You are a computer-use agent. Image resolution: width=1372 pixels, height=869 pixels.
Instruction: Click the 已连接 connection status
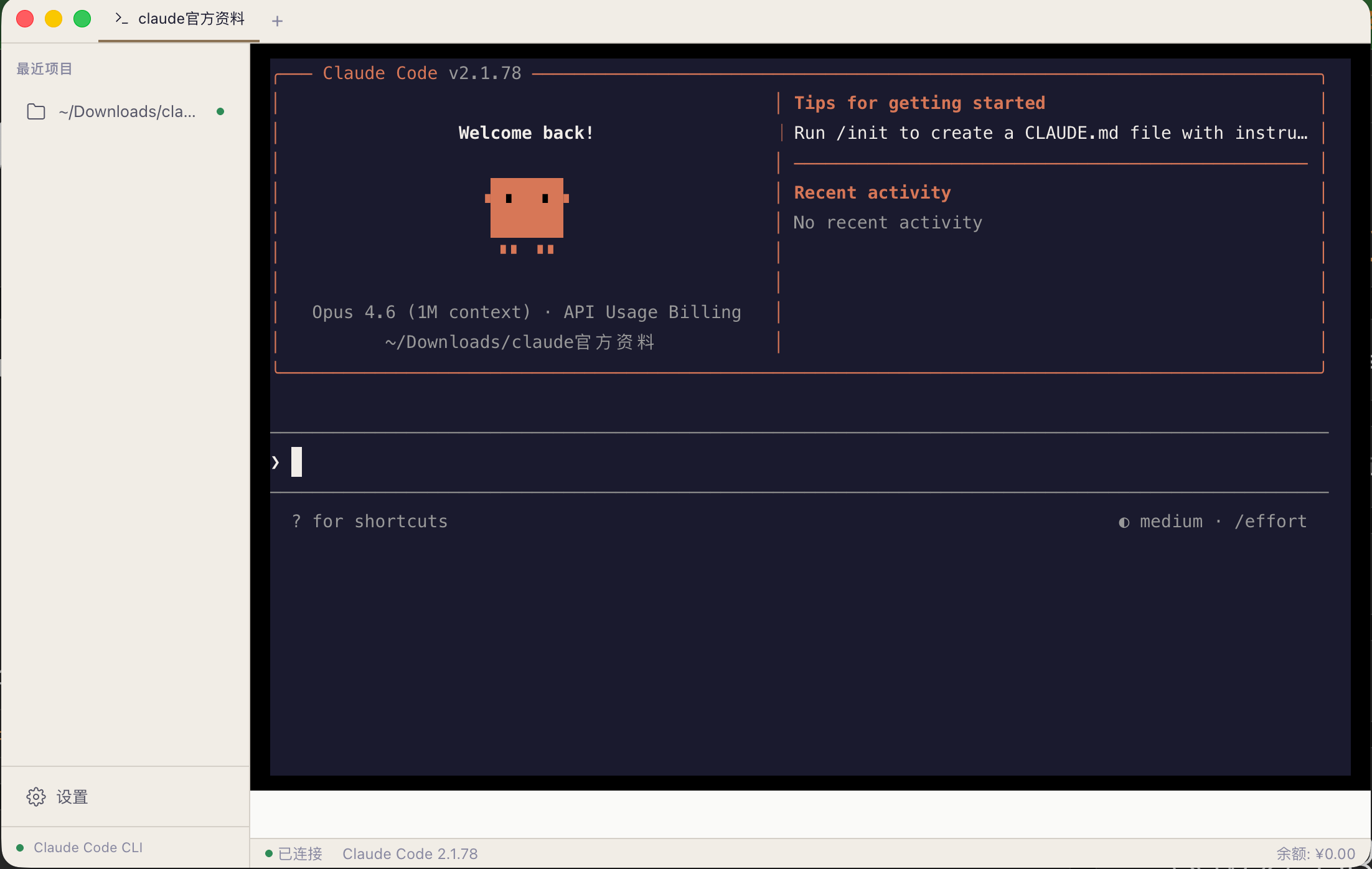tap(299, 854)
